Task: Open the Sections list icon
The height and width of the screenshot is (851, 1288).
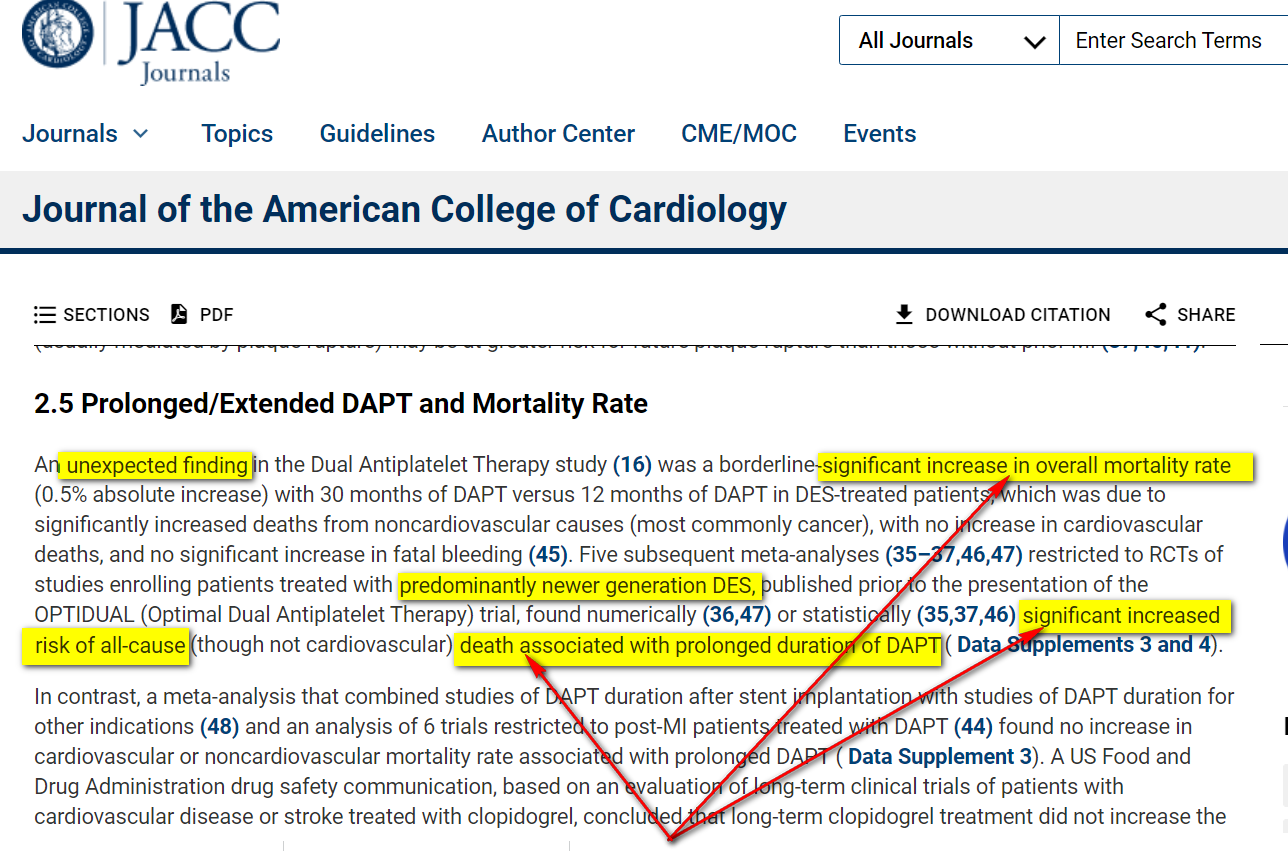Action: (x=45, y=315)
